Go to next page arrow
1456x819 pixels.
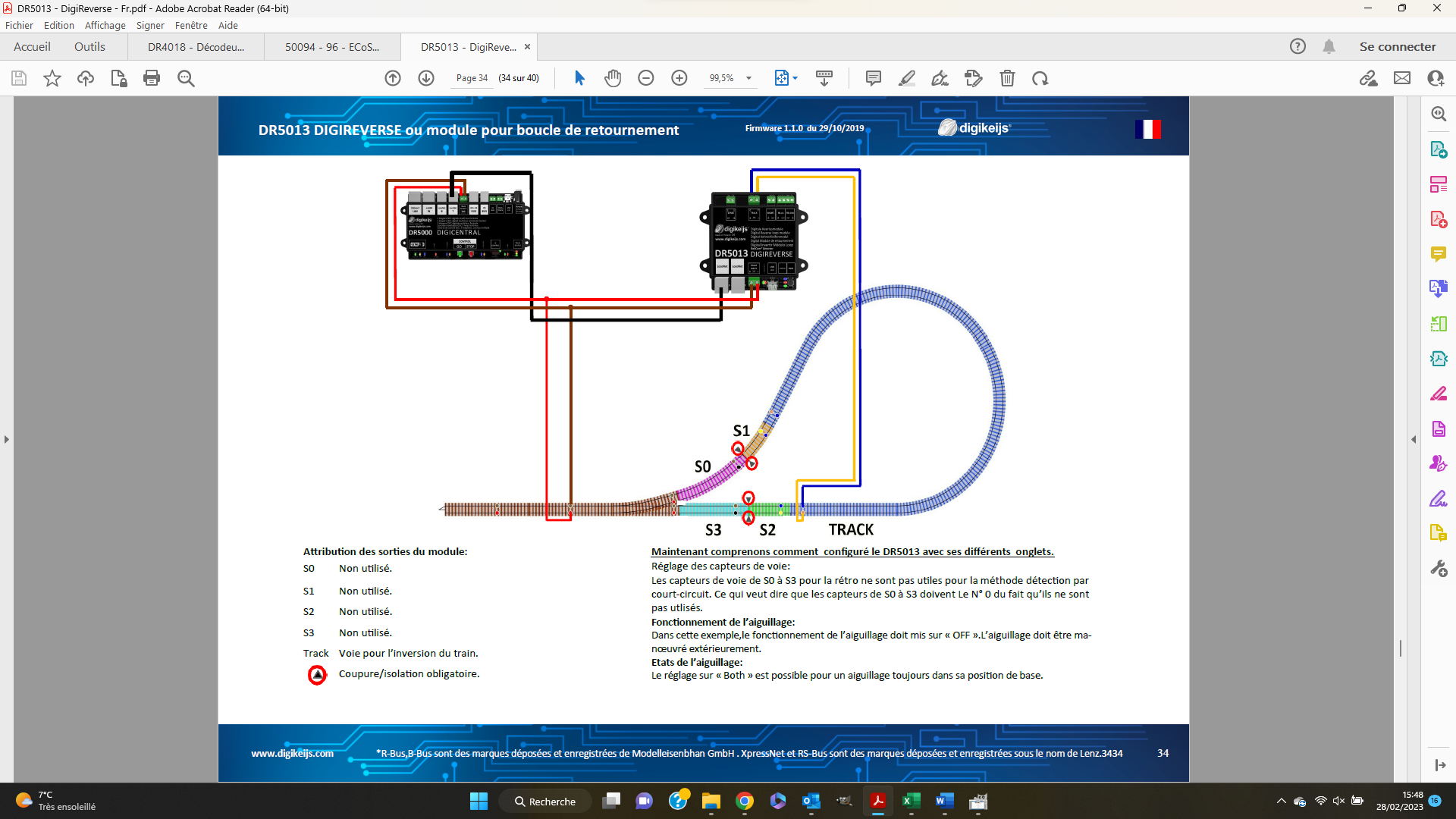tap(426, 78)
